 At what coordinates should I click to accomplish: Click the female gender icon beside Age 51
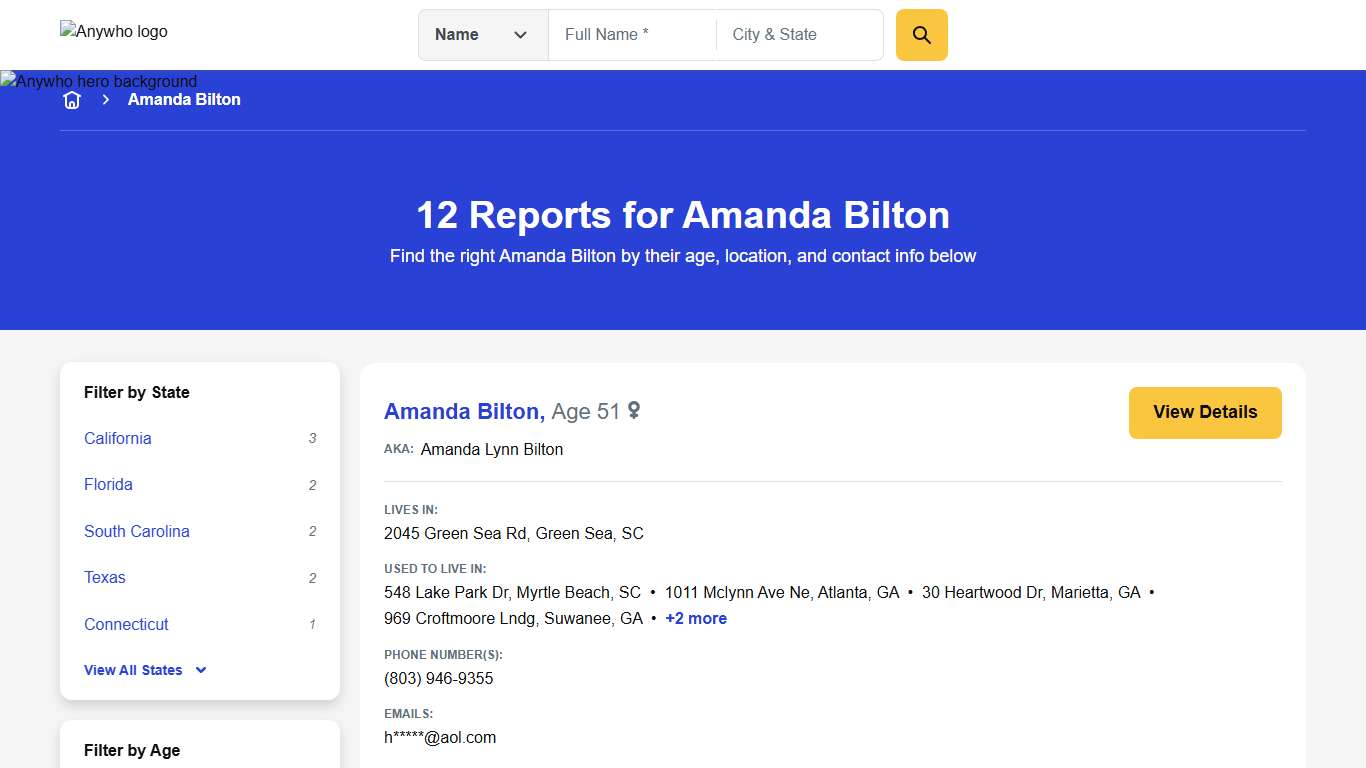(x=634, y=411)
